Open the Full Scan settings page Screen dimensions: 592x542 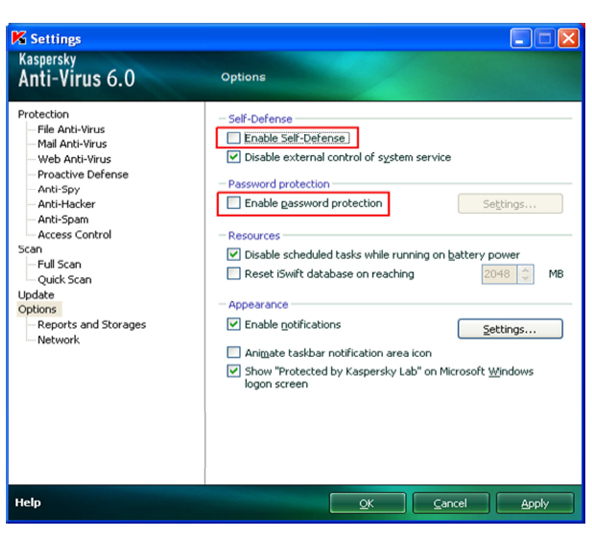pos(59,264)
